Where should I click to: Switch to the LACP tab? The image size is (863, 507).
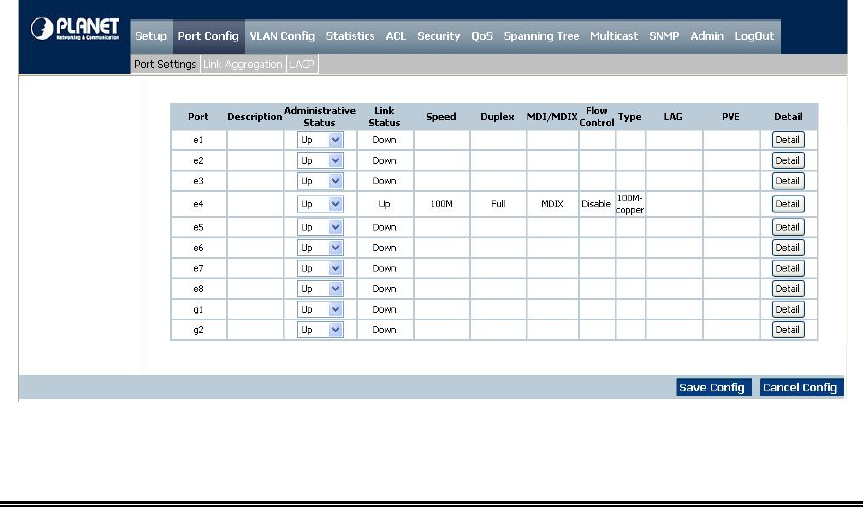(302, 64)
